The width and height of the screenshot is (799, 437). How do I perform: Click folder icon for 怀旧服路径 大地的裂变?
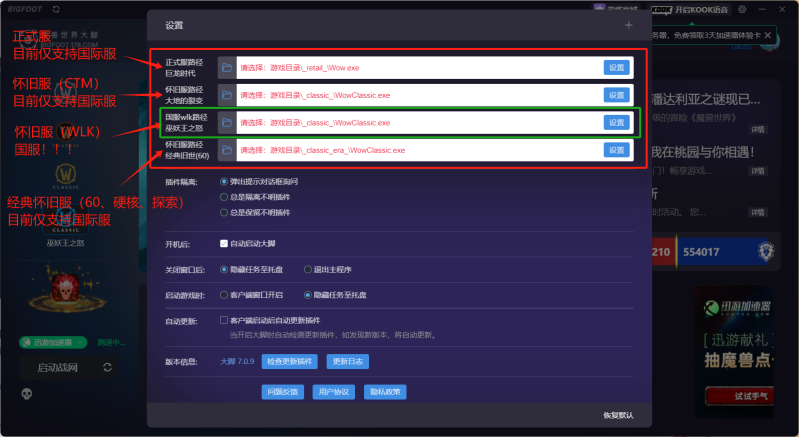click(x=227, y=95)
